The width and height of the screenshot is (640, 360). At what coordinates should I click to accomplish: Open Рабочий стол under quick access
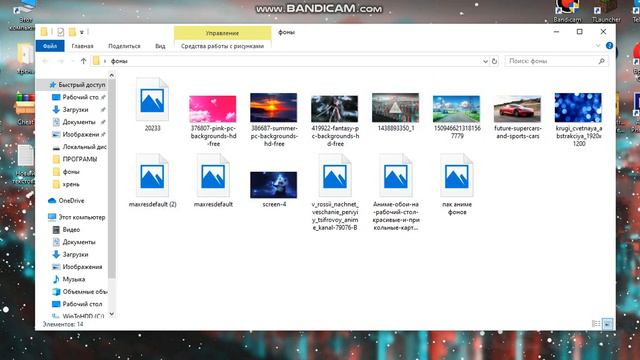[80, 97]
